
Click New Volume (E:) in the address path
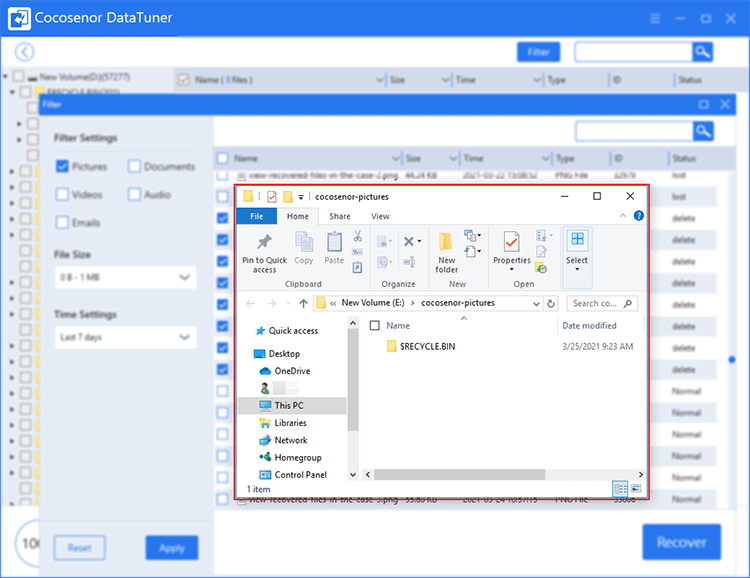tap(373, 303)
